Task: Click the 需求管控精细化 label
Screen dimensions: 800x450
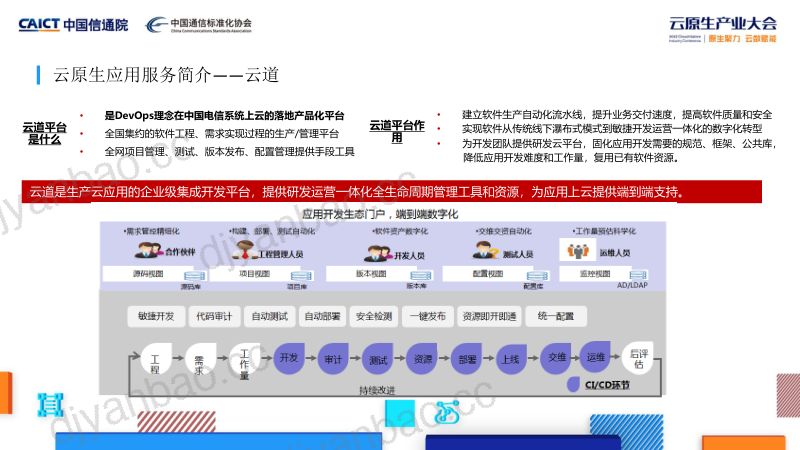Action: [x=151, y=231]
